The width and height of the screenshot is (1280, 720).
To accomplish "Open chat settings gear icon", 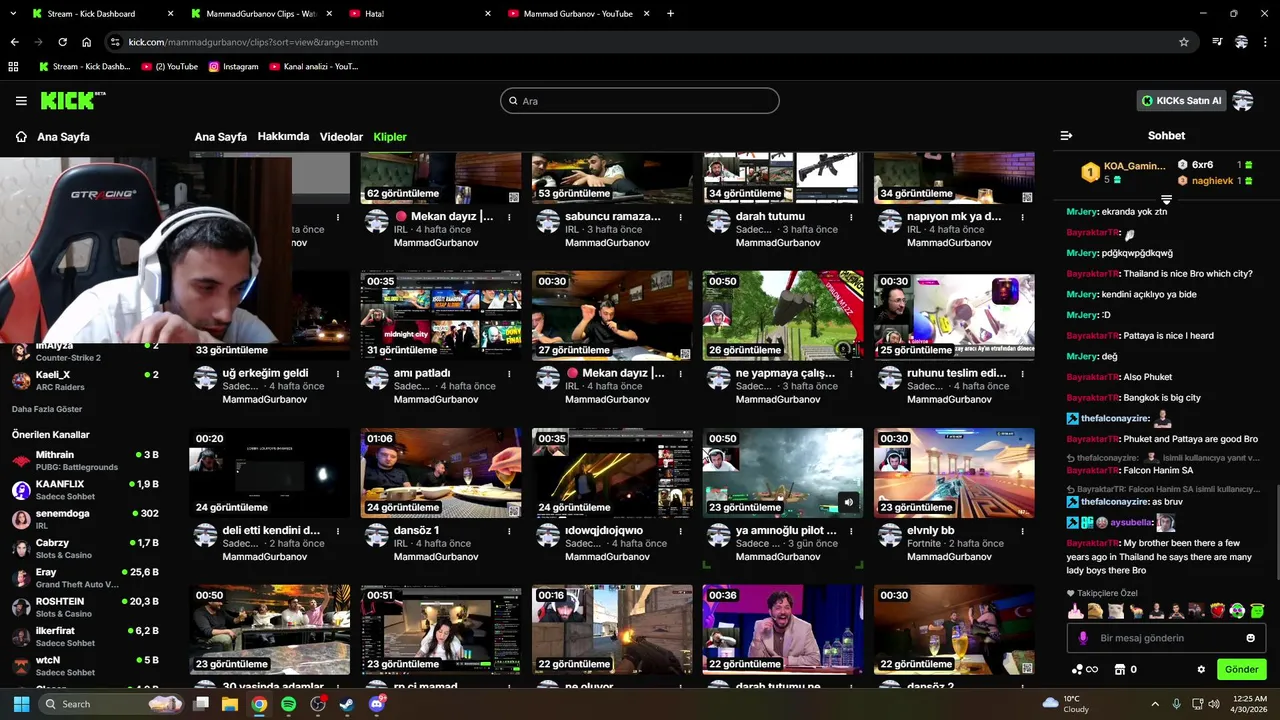I will pos(1201,669).
